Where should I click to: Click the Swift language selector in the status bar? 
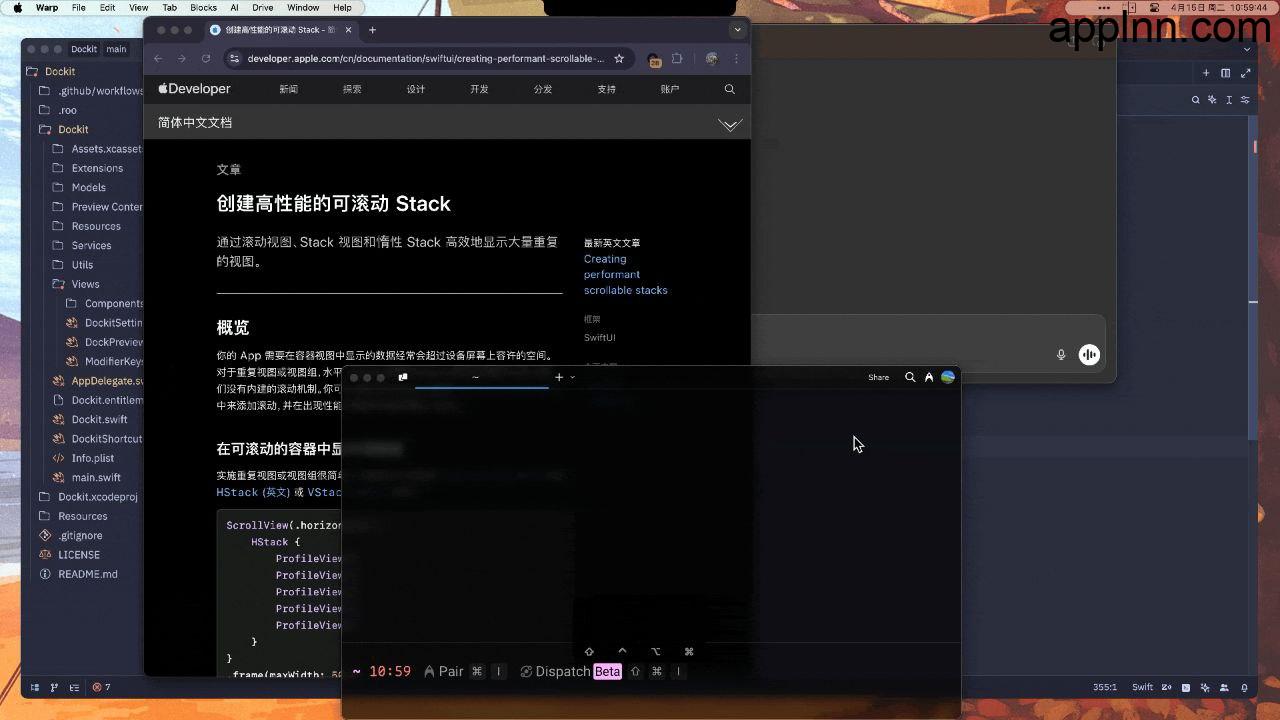[x=1142, y=687]
